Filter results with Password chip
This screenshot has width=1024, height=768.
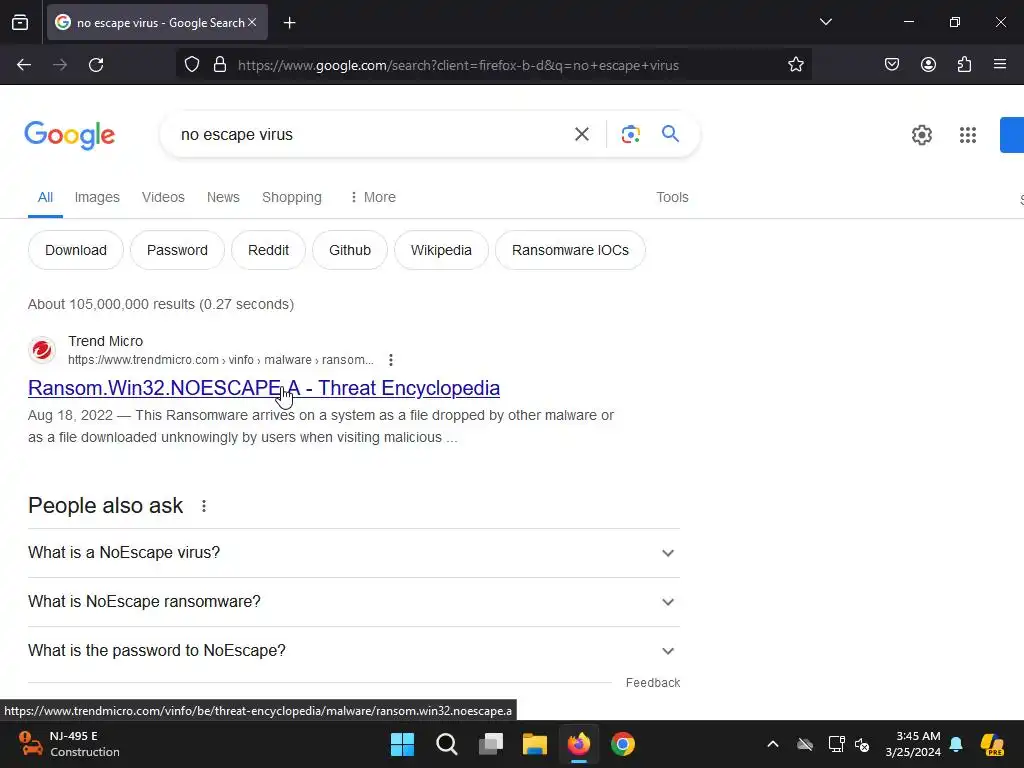pyautogui.click(x=177, y=250)
